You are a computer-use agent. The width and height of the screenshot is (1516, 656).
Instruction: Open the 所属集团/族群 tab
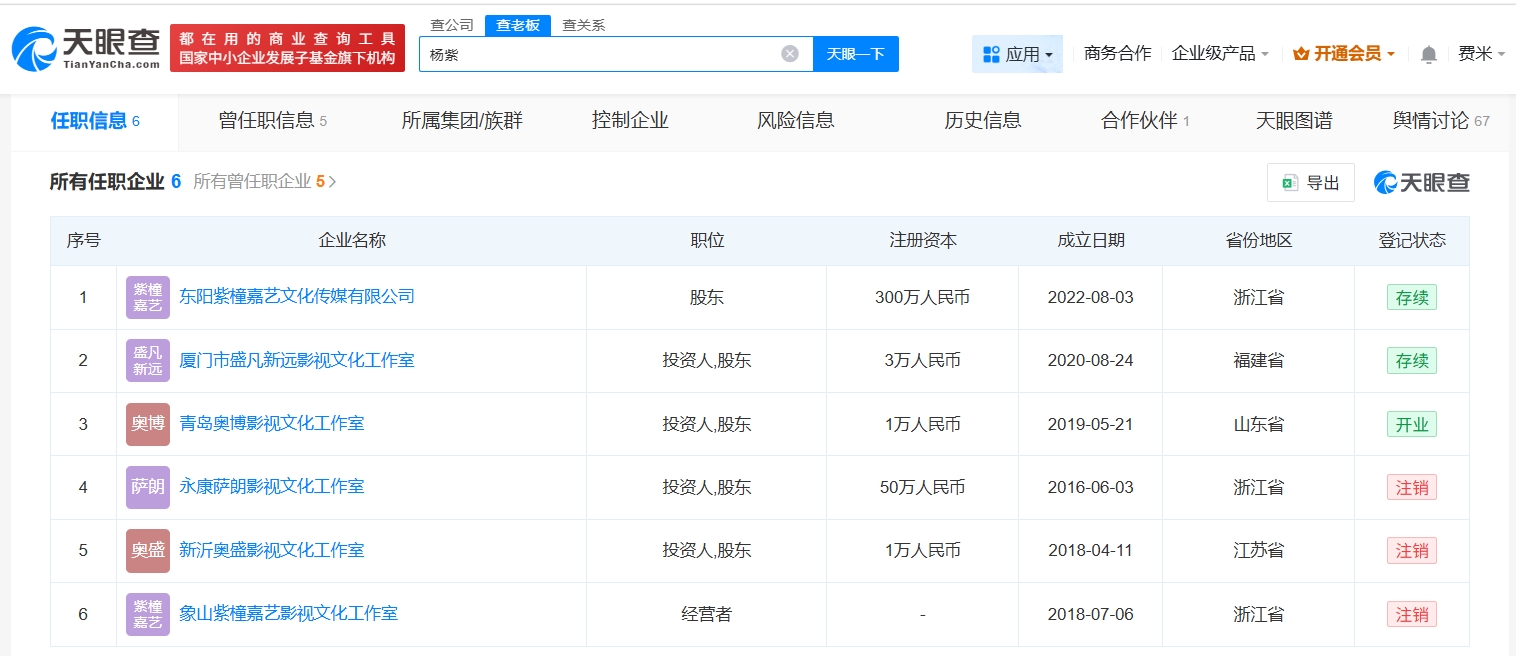(462, 121)
